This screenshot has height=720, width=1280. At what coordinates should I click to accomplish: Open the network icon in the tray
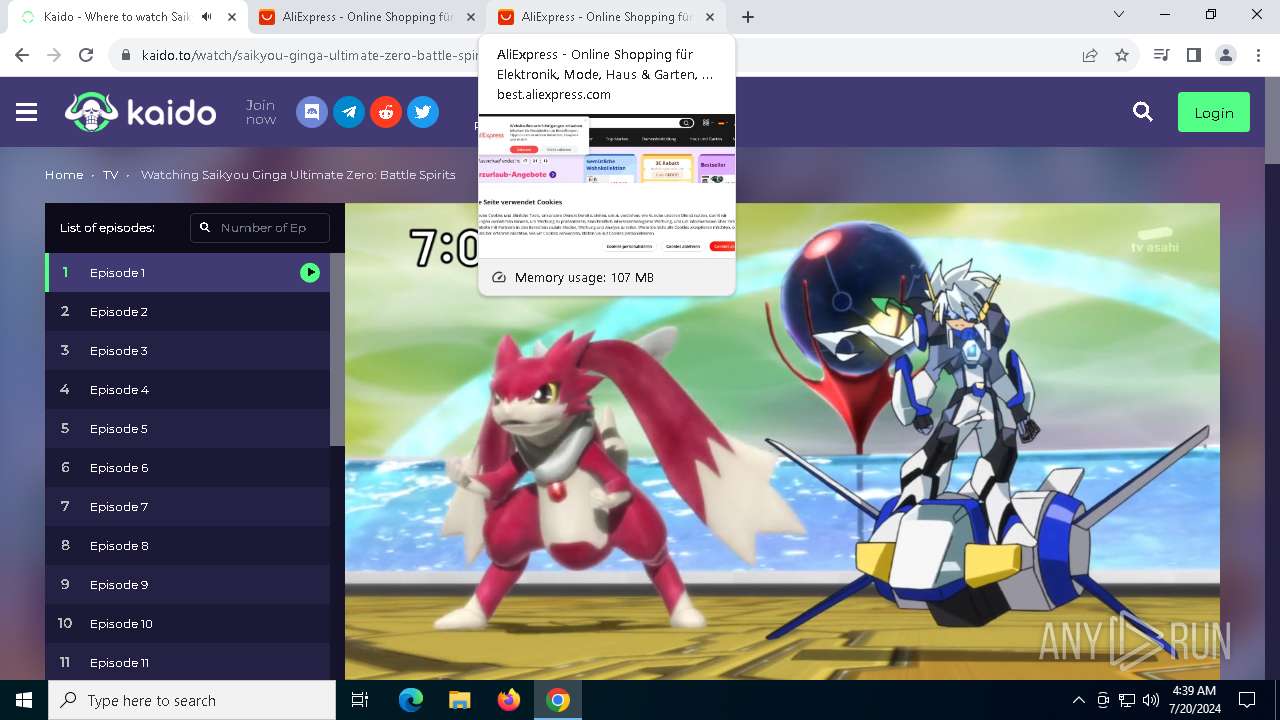(x=1127, y=700)
